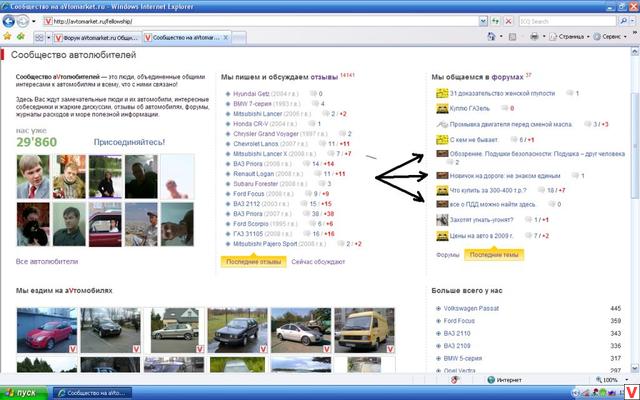
Task: Open topic Промывка двигателя перед сменой масла
Action: [511, 124]
